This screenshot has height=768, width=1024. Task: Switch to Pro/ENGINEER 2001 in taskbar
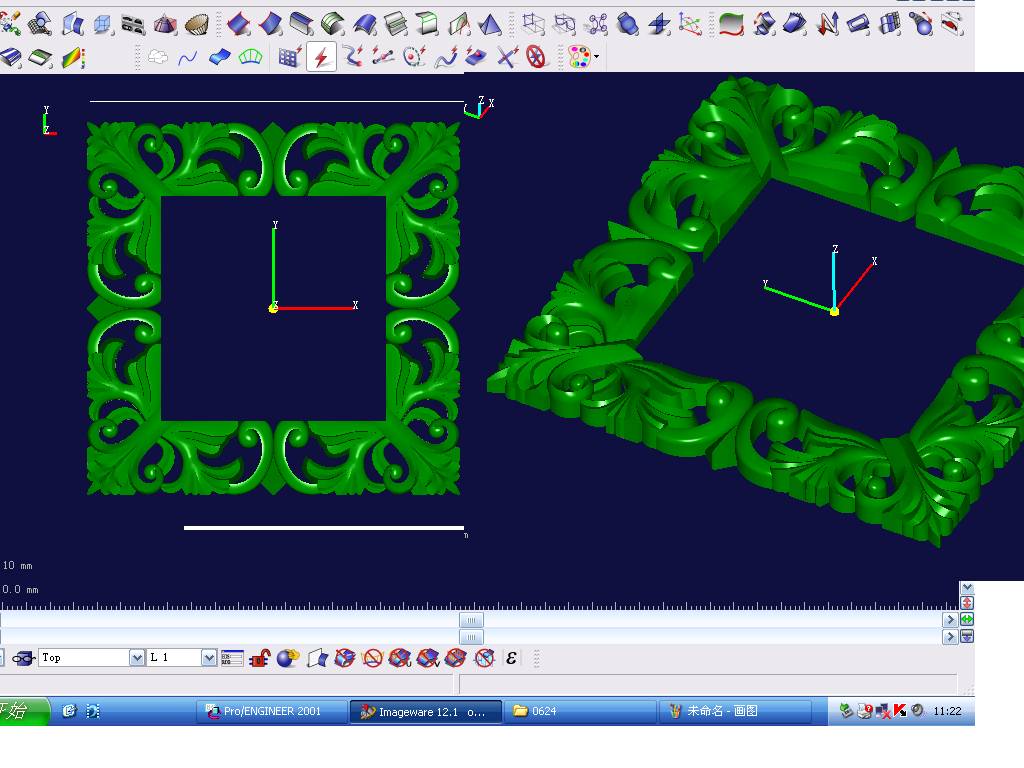[x=272, y=711]
